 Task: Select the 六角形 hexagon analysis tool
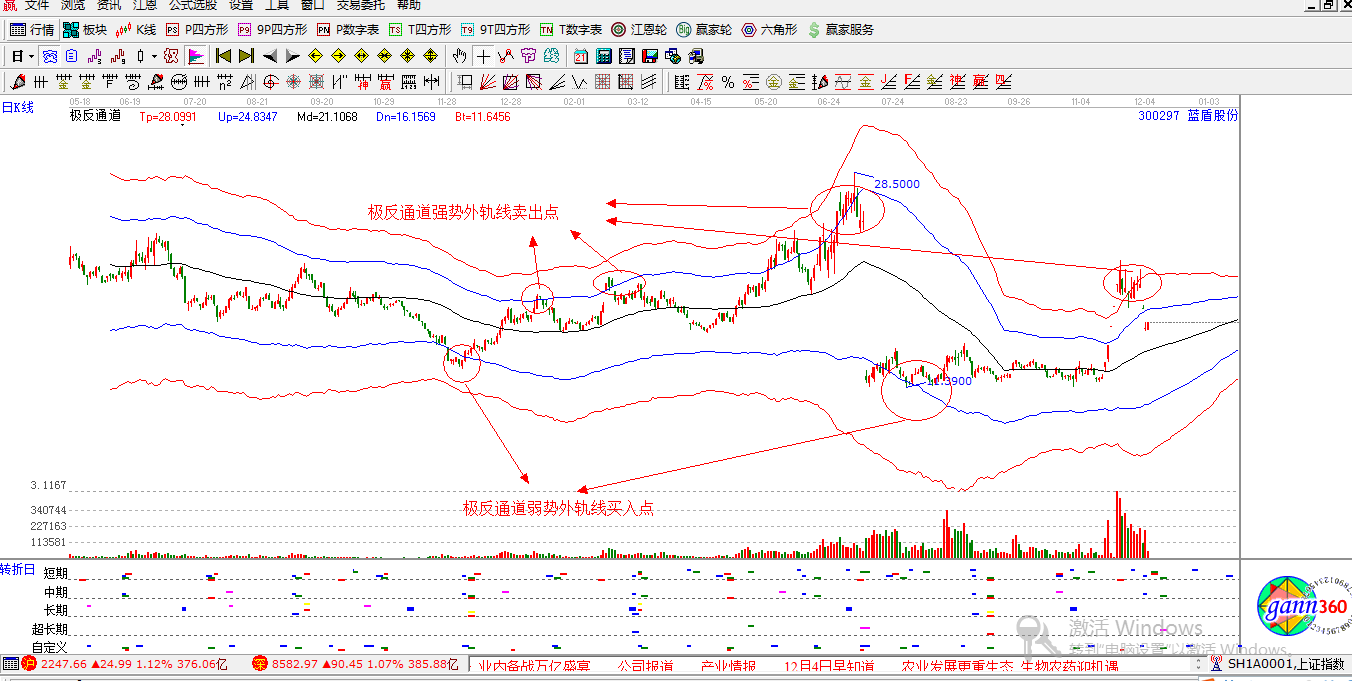pos(770,29)
